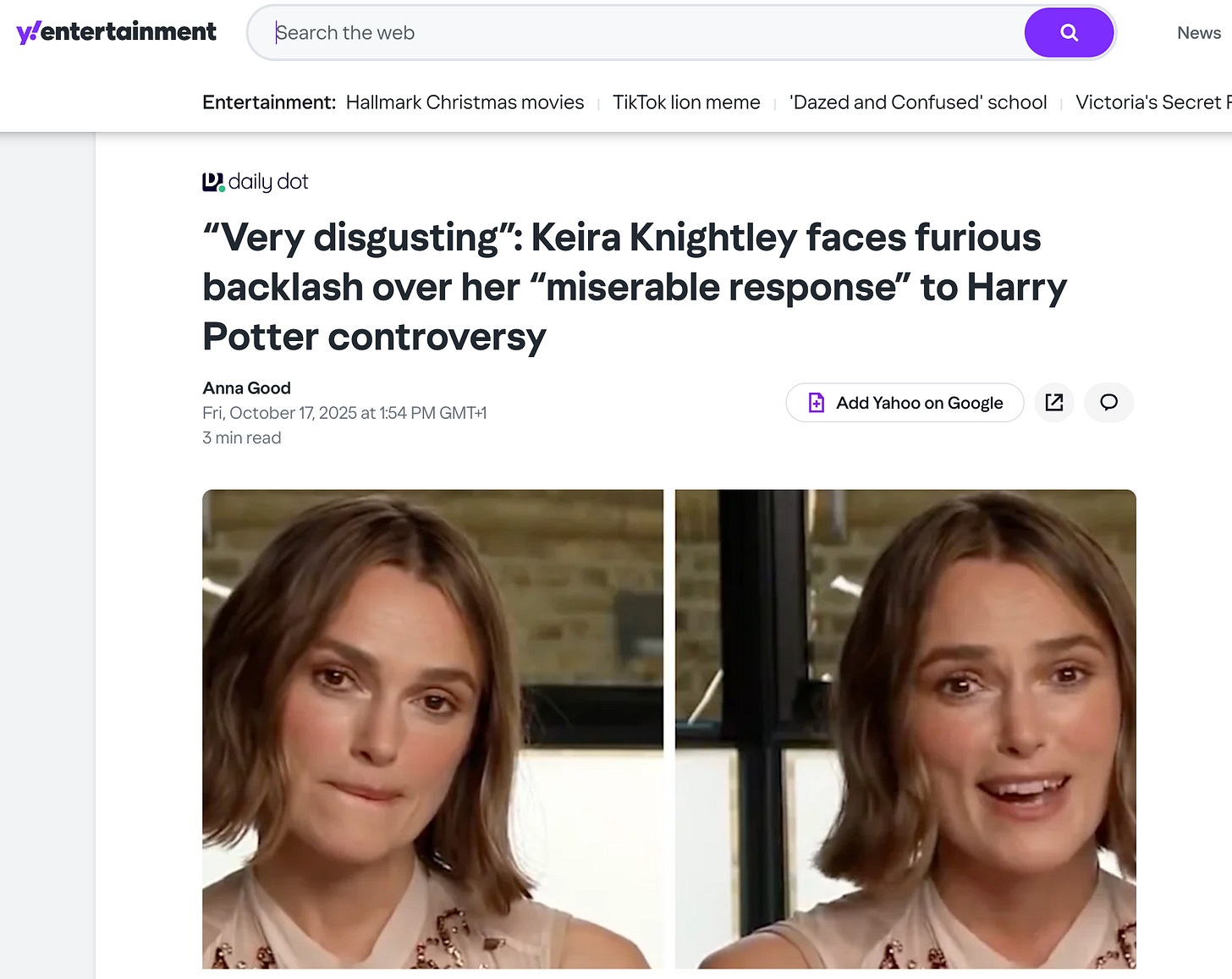Visit the daily dot publisher logo
The width and height of the screenshot is (1232, 979).
point(256,182)
